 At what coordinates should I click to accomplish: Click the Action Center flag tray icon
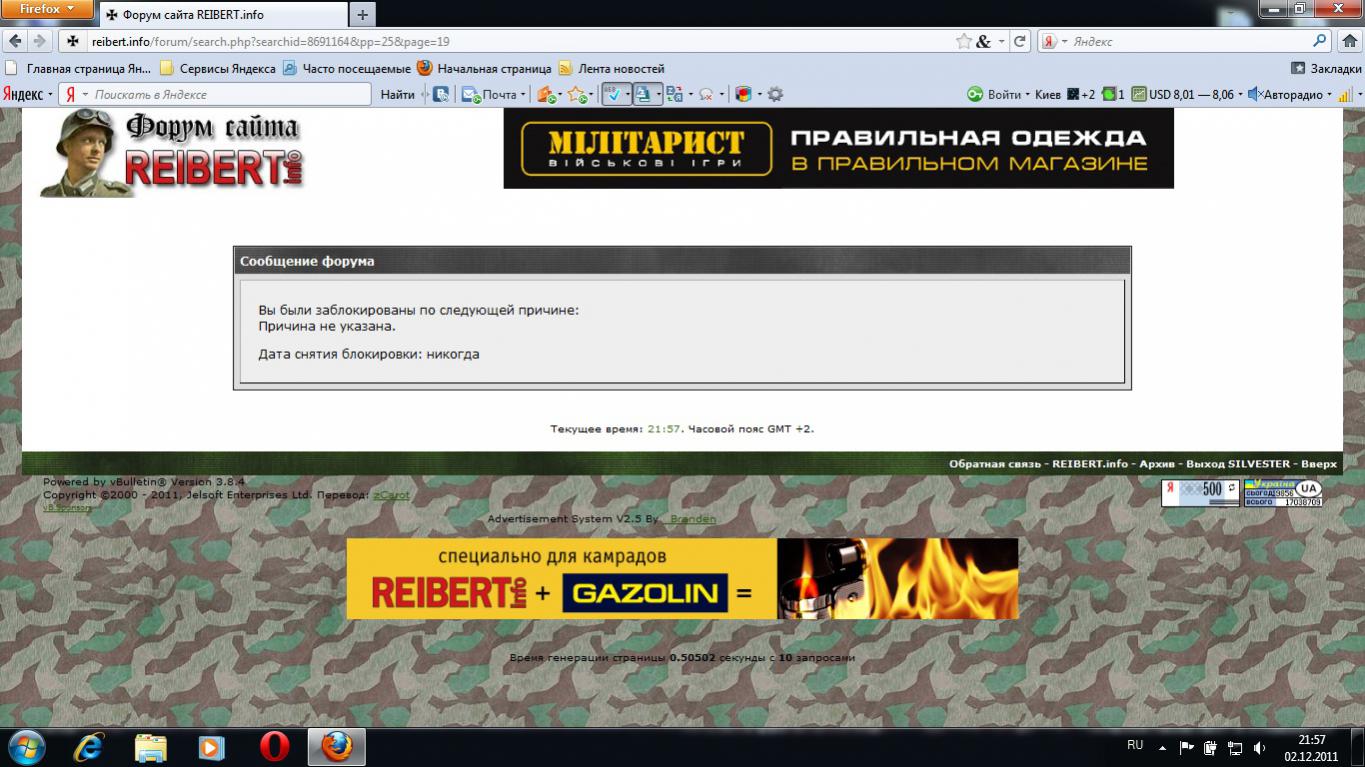(x=1187, y=747)
